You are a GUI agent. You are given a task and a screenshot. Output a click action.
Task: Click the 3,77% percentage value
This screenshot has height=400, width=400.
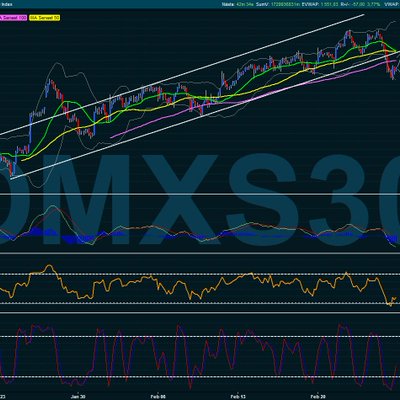373,4
